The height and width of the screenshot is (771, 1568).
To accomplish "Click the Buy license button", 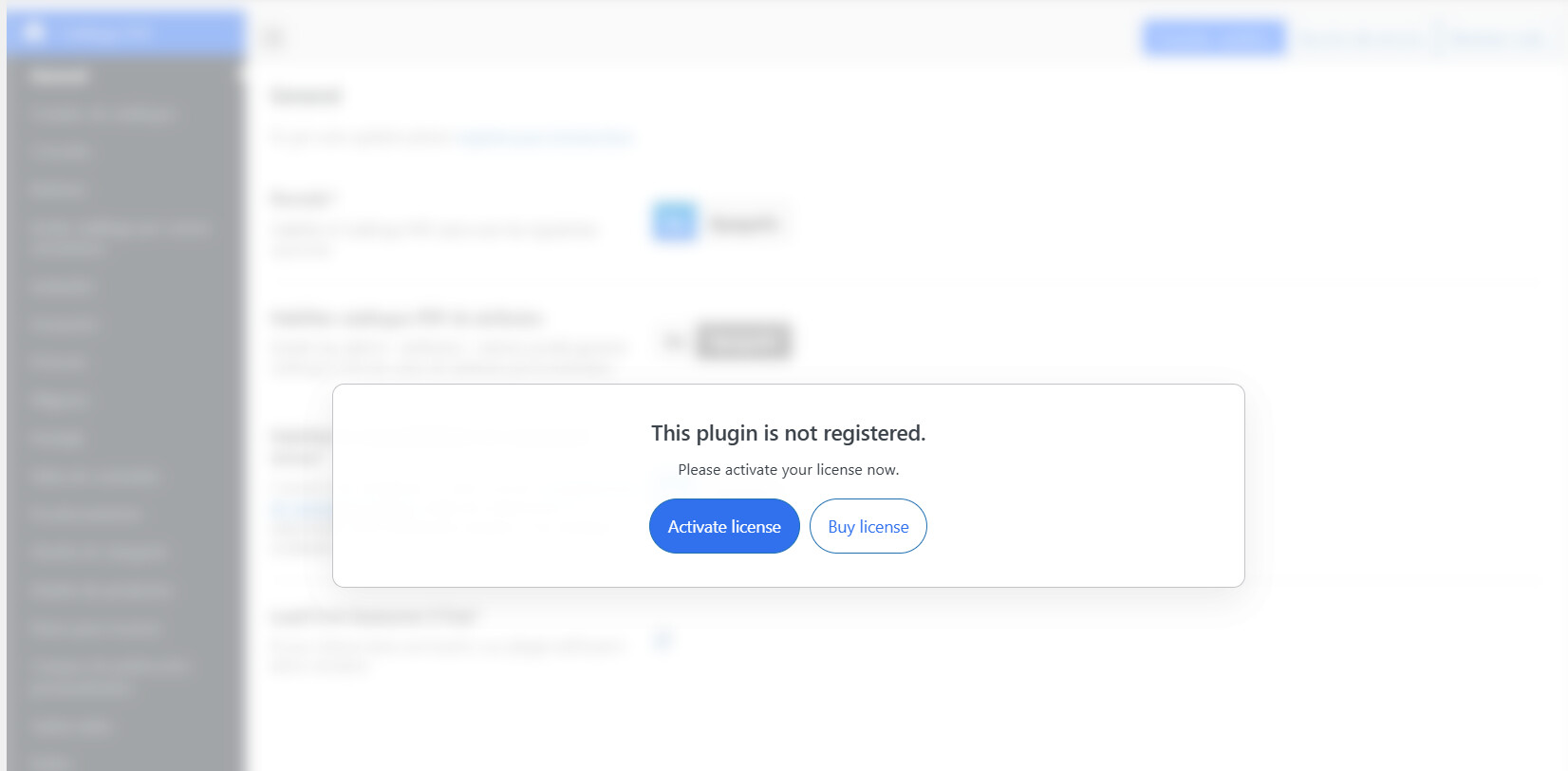I will pyautogui.click(x=868, y=526).
